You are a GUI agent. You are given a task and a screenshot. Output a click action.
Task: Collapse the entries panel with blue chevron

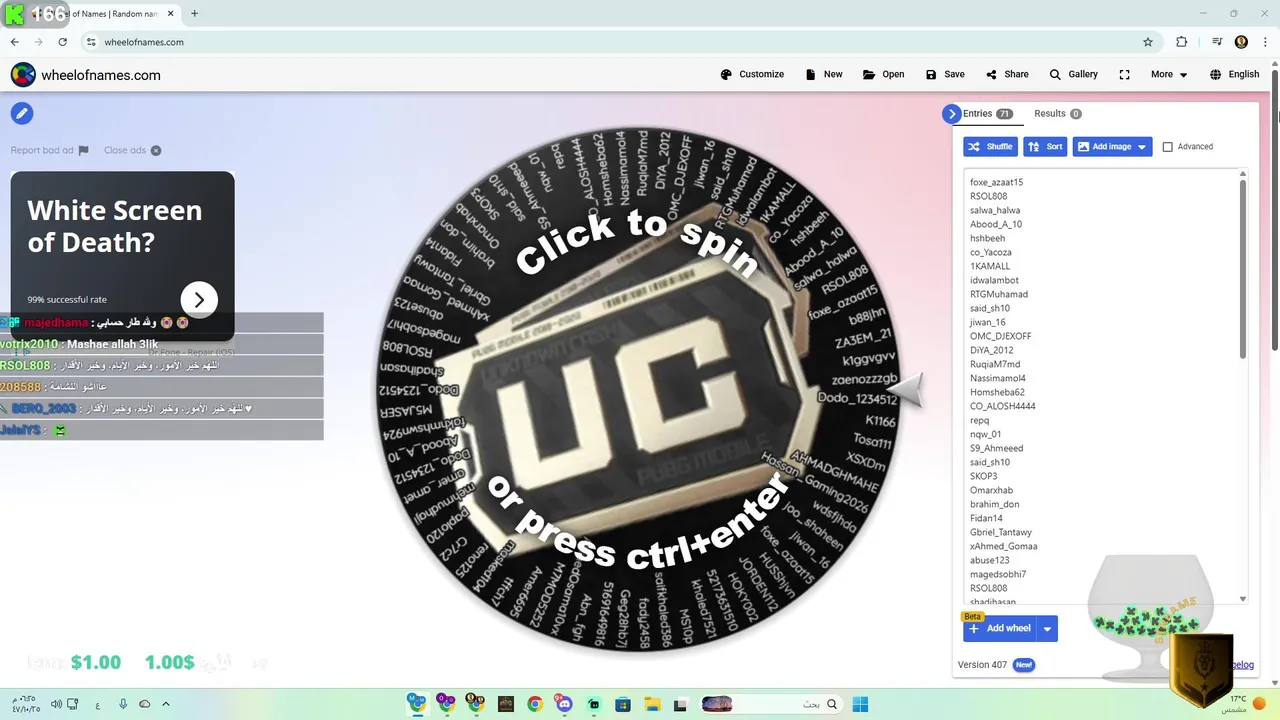(951, 114)
